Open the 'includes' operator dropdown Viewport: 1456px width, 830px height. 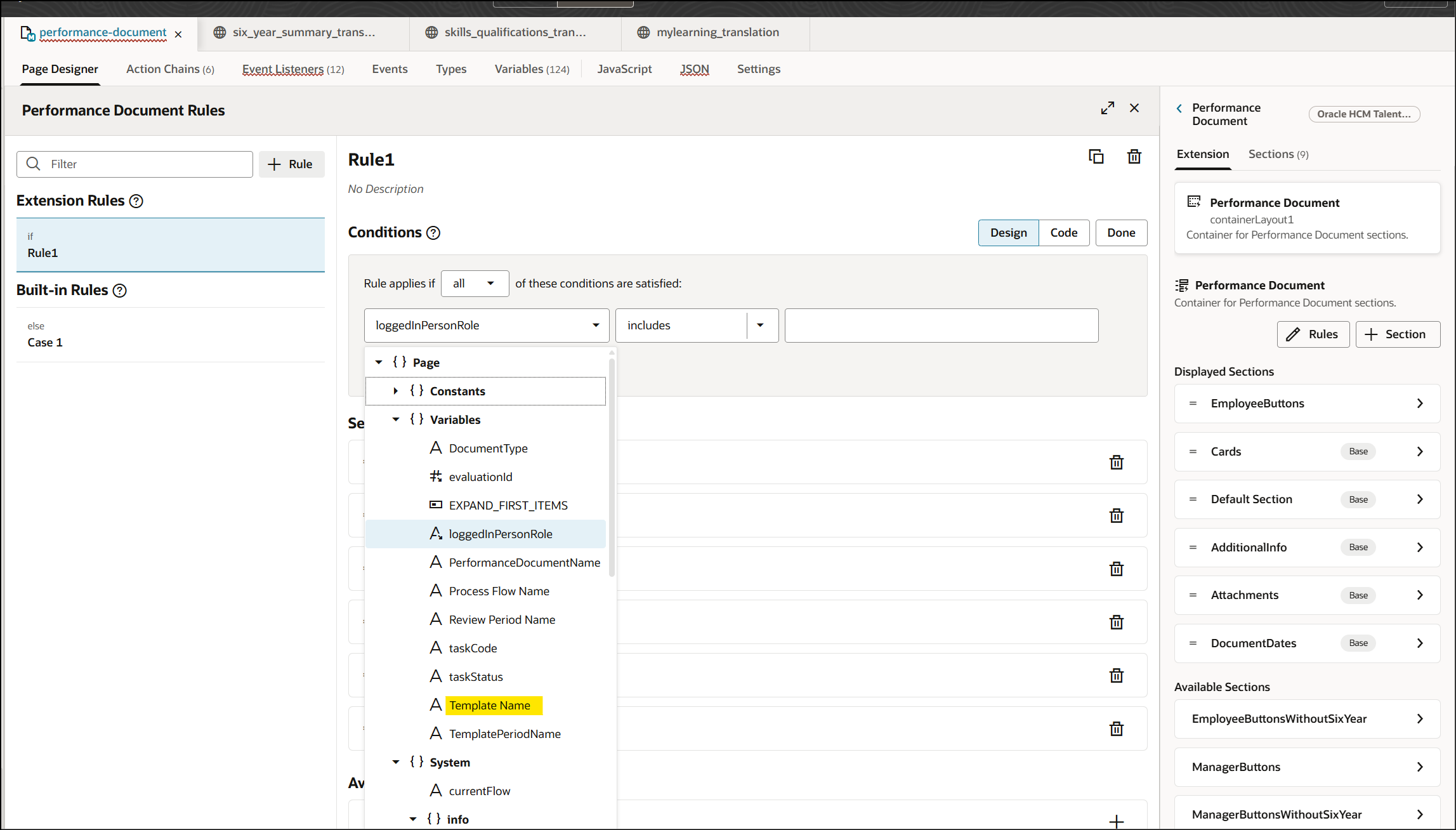760,325
